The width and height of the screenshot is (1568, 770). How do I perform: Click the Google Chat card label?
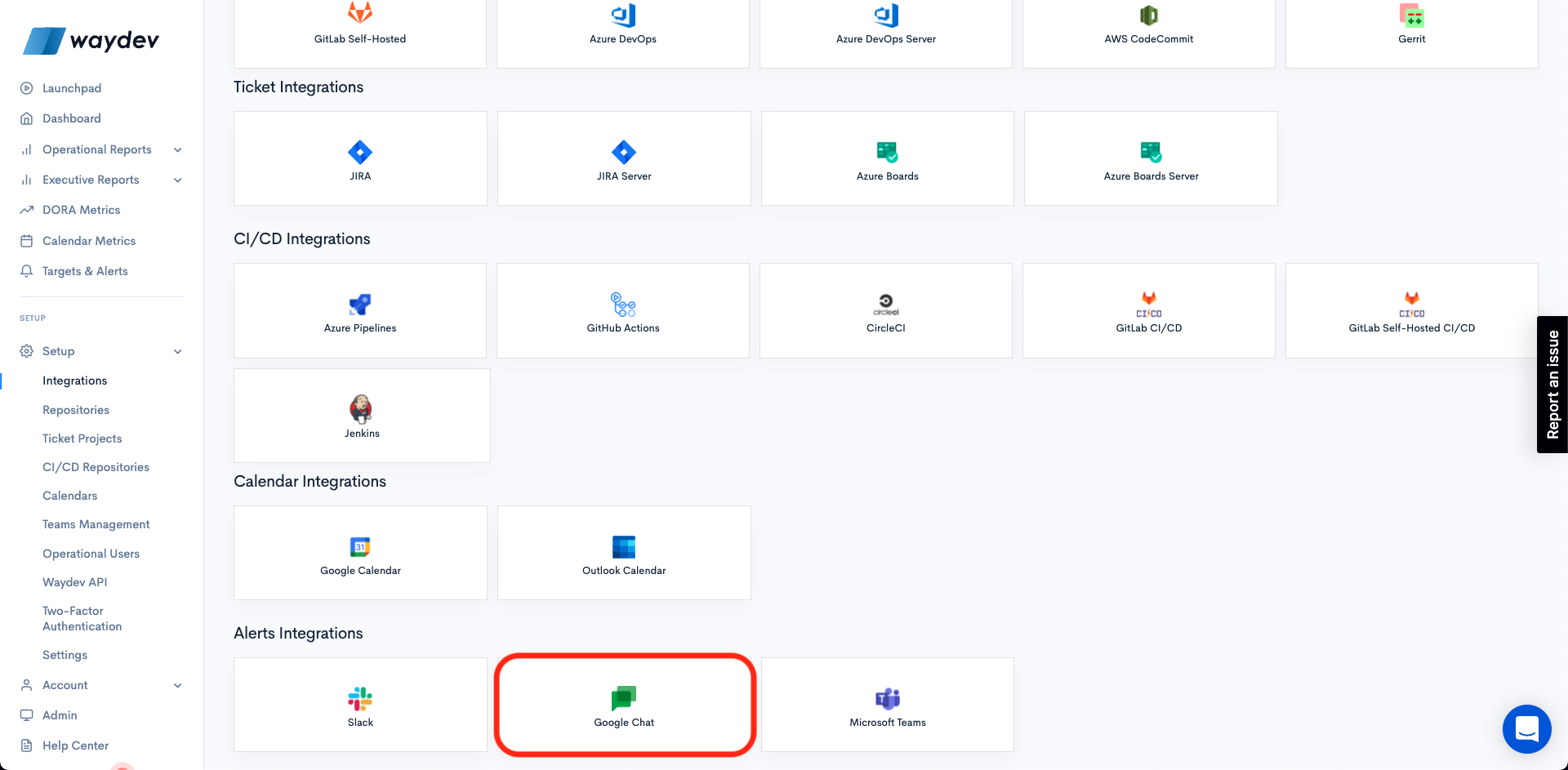(624, 723)
